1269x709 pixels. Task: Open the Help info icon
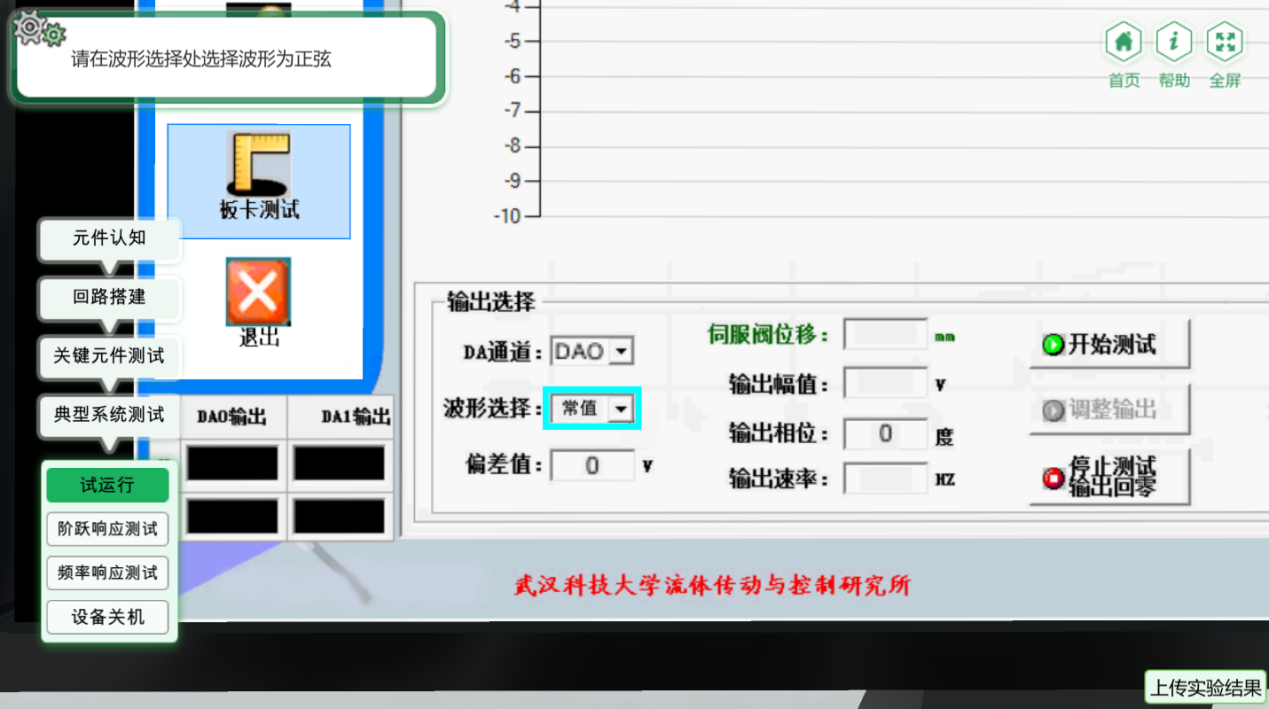pyautogui.click(x=1174, y=43)
